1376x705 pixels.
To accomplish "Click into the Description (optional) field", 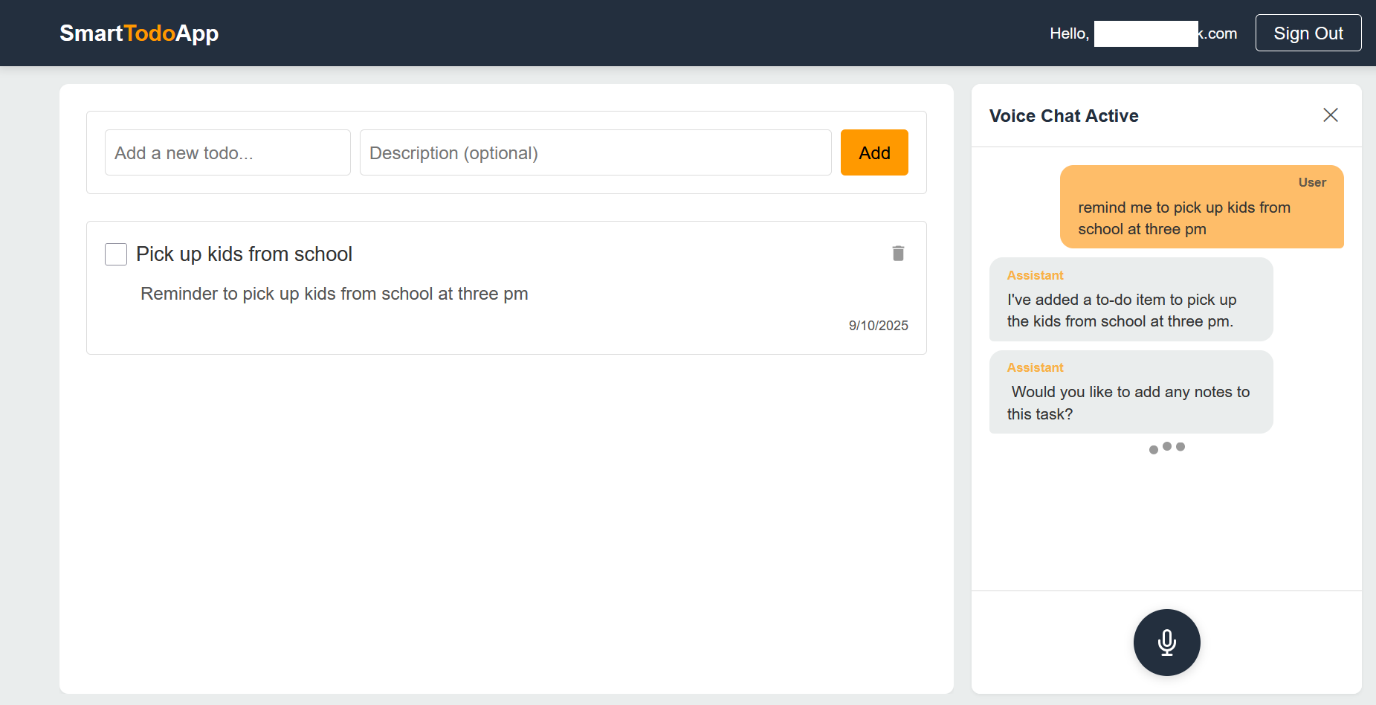I will [x=595, y=153].
